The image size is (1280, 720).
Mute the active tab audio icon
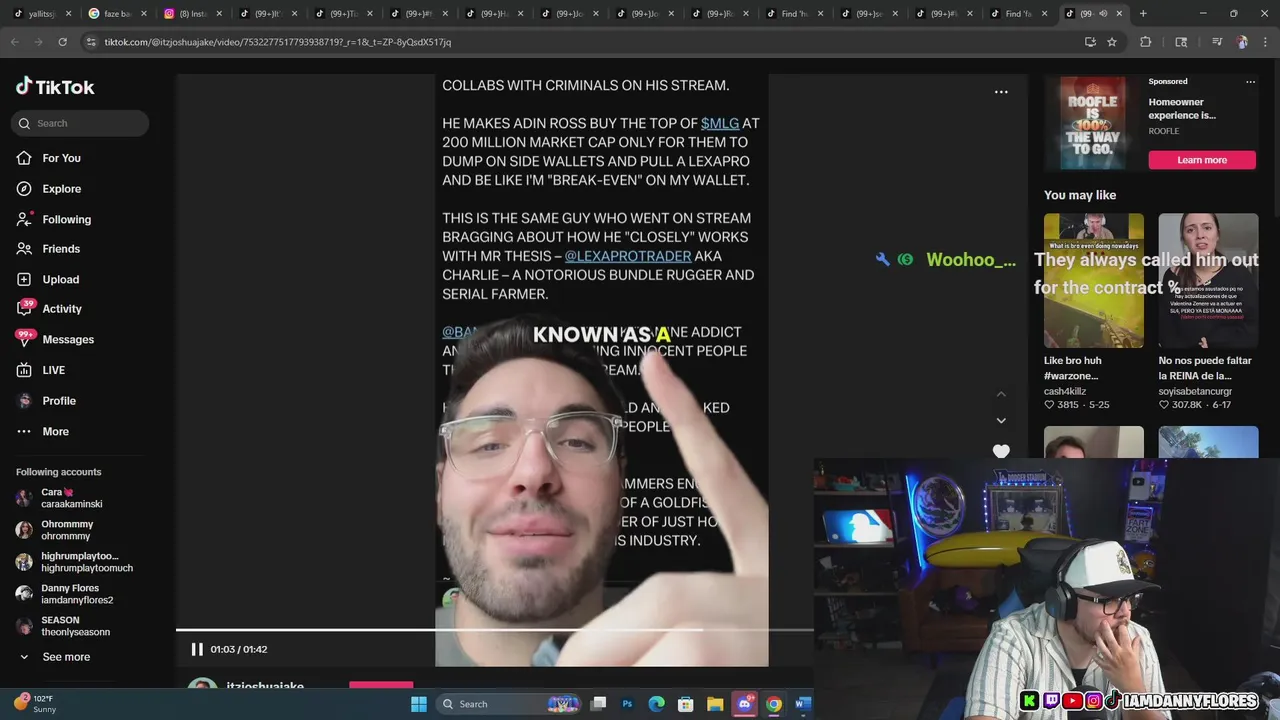(x=1103, y=14)
